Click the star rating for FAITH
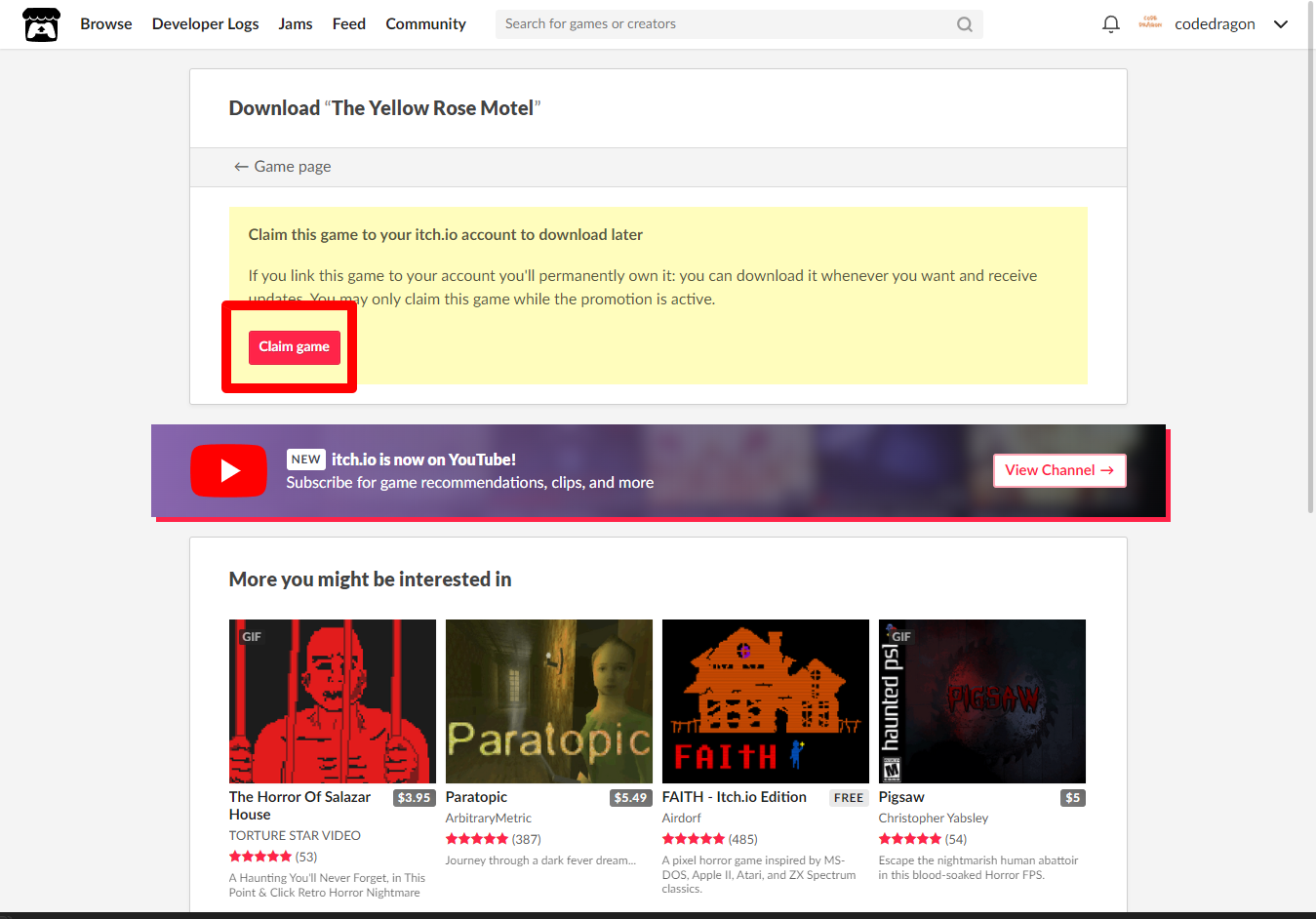This screenshot has width=1316, height=919. tap(694, 839)
